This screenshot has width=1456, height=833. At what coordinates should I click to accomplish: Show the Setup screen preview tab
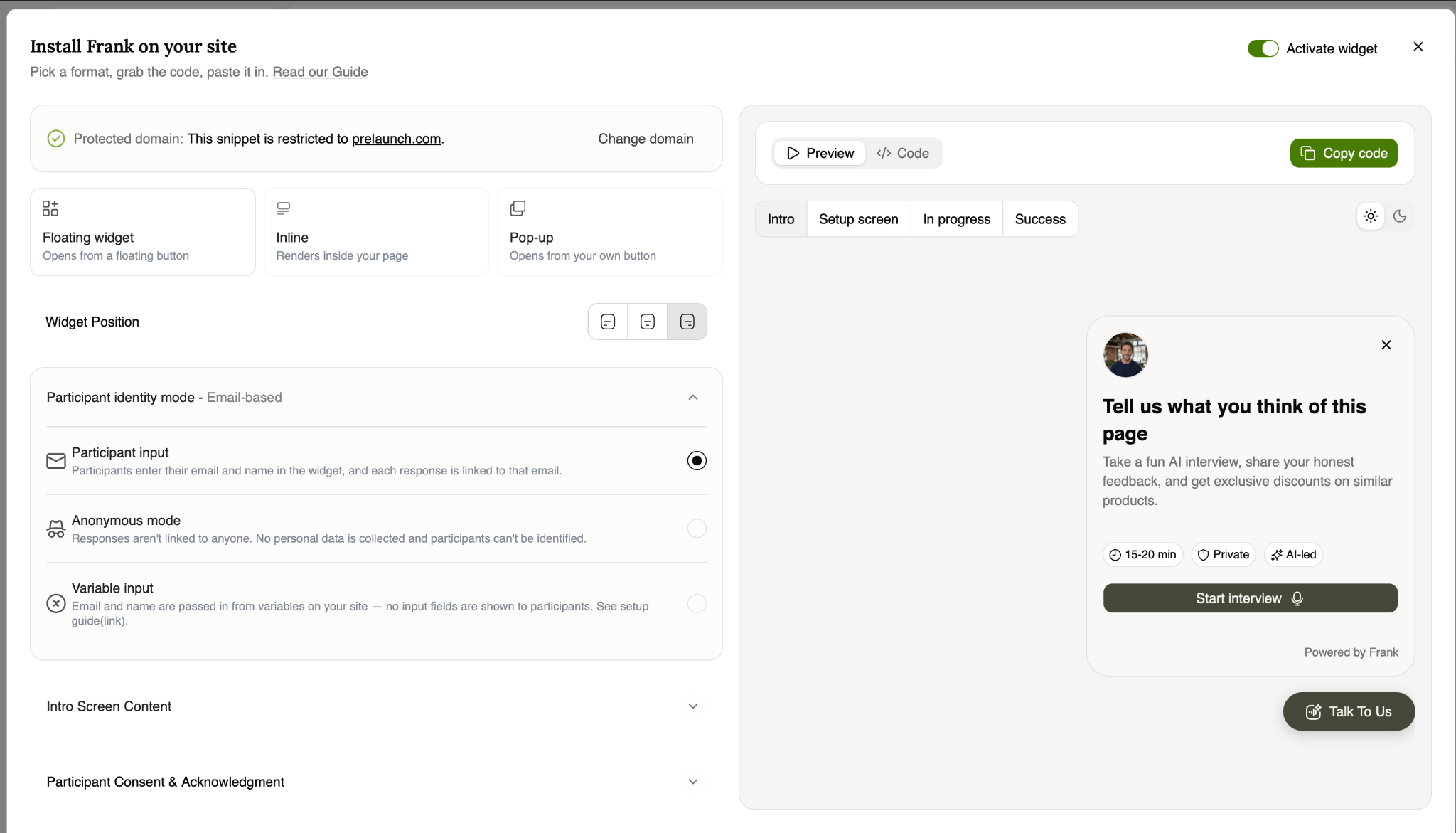[859, 219]
